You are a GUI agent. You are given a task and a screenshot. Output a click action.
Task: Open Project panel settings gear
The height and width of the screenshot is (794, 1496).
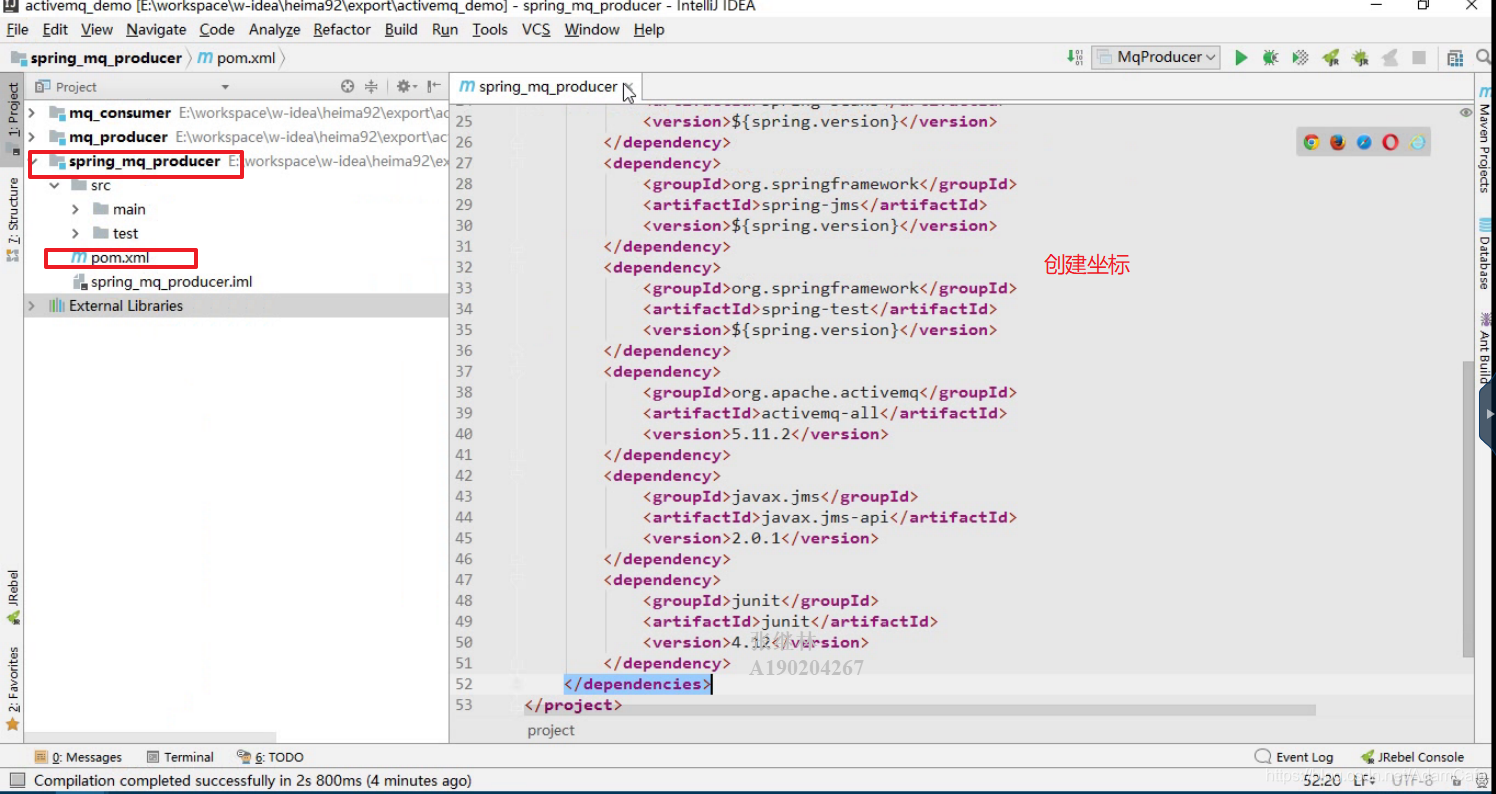[405, 87]
